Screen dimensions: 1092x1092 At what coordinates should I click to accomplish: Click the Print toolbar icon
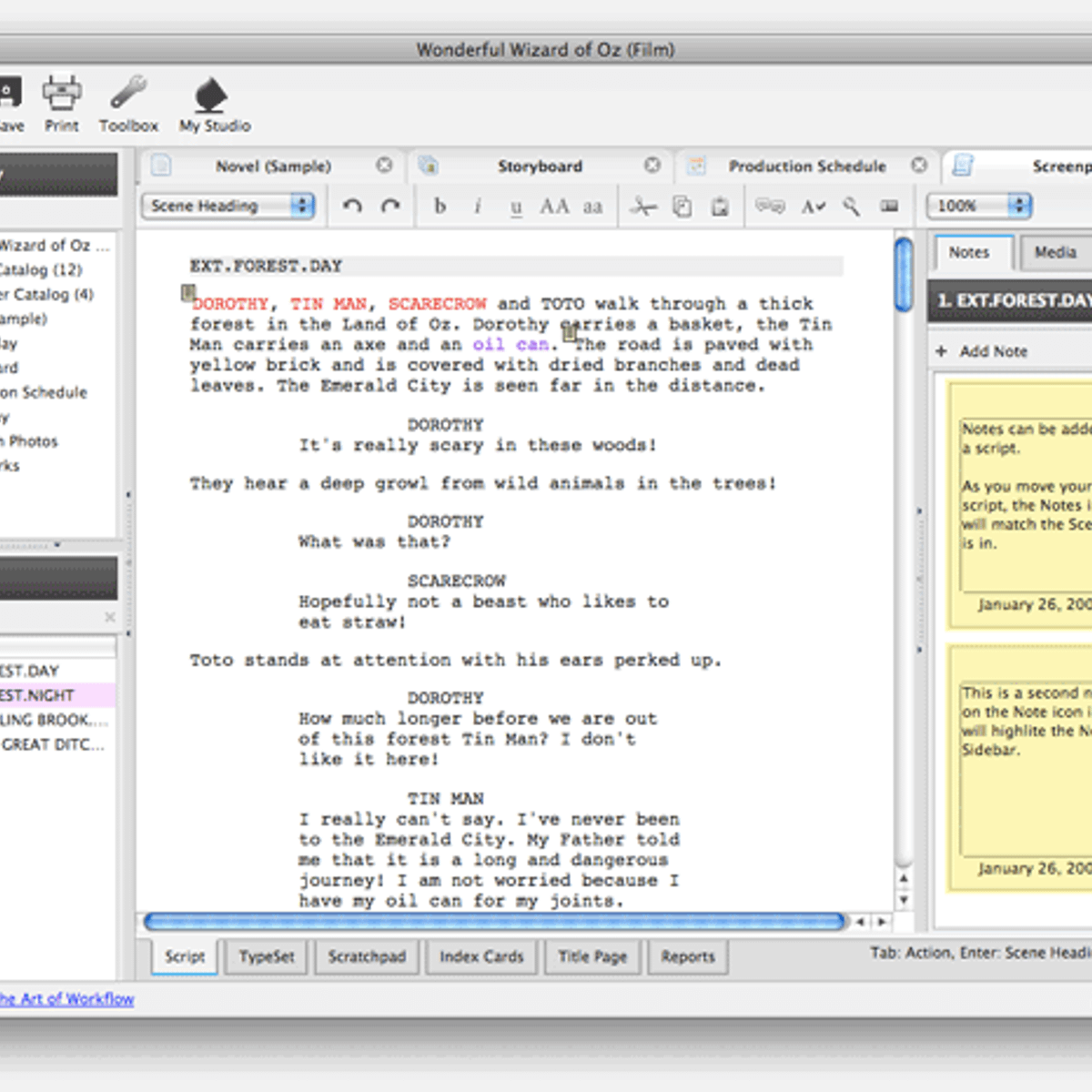pyautogui.click(x=62, y=93)
